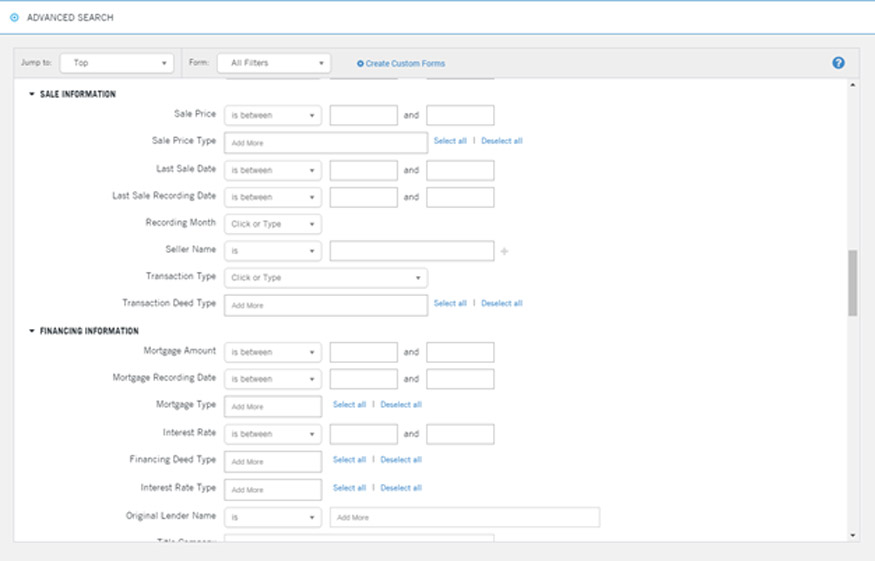
Task: Click the scrollbar up arrow
Action: click(x=853, y=85)
